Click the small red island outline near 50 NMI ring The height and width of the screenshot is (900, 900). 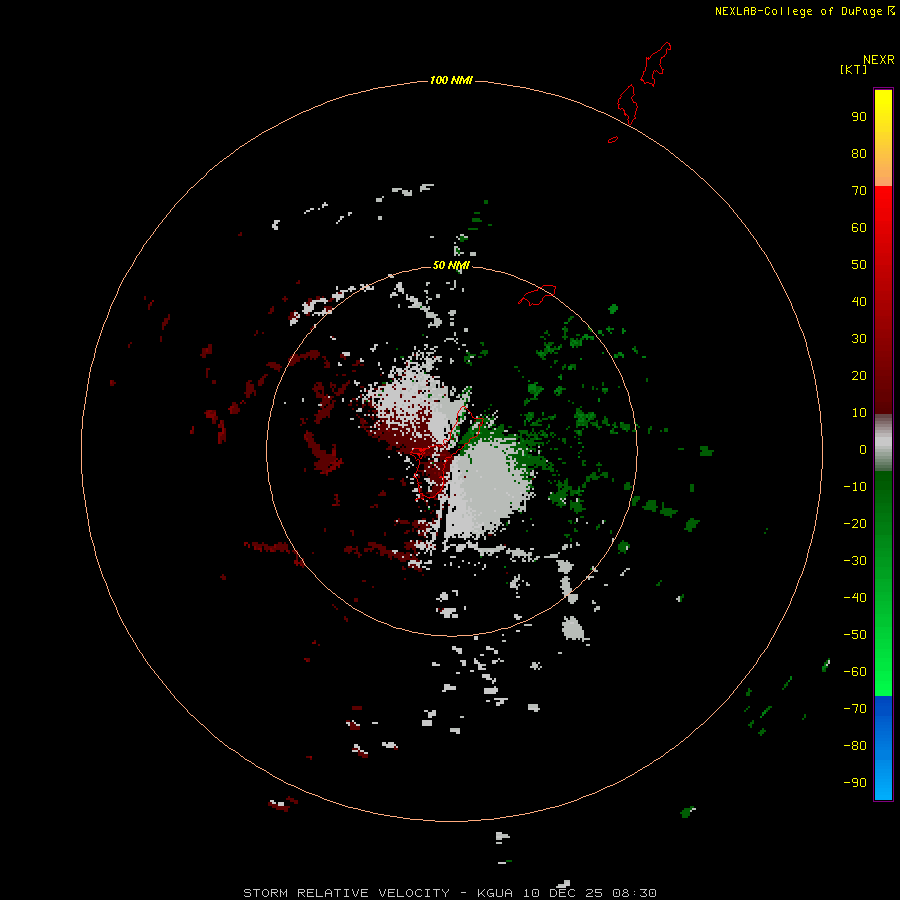[537, 295]
